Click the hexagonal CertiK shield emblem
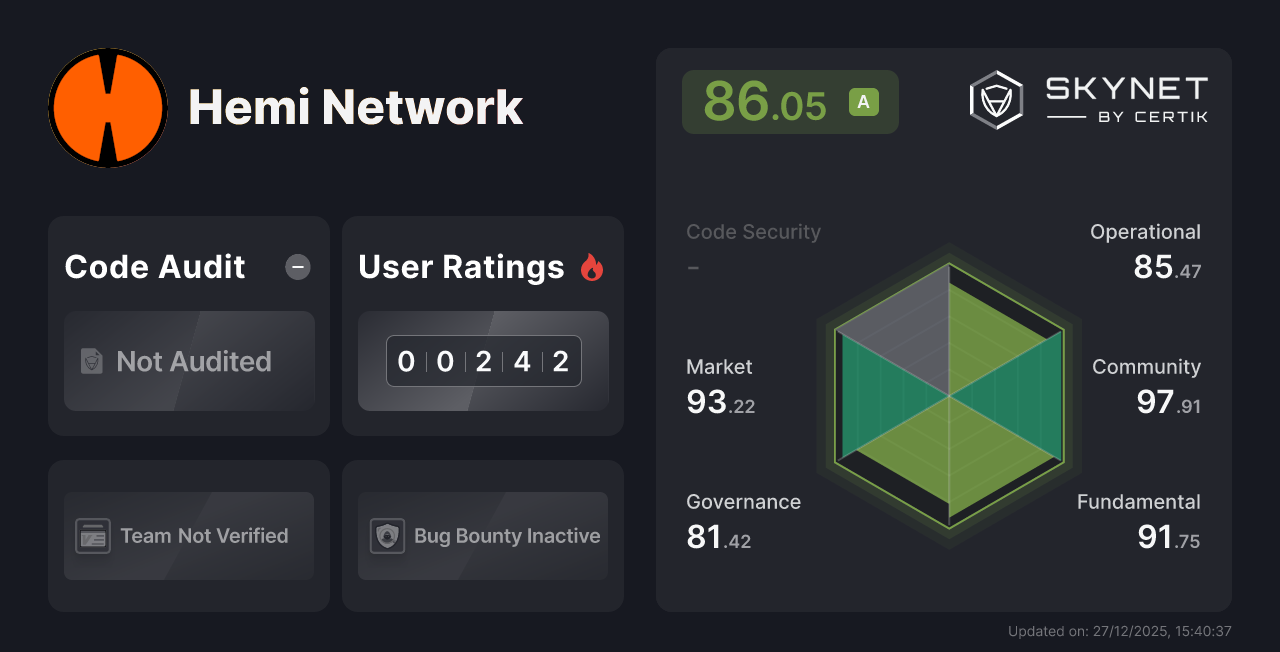Viewport: 1280px width, 652px height. coord(995,98)
